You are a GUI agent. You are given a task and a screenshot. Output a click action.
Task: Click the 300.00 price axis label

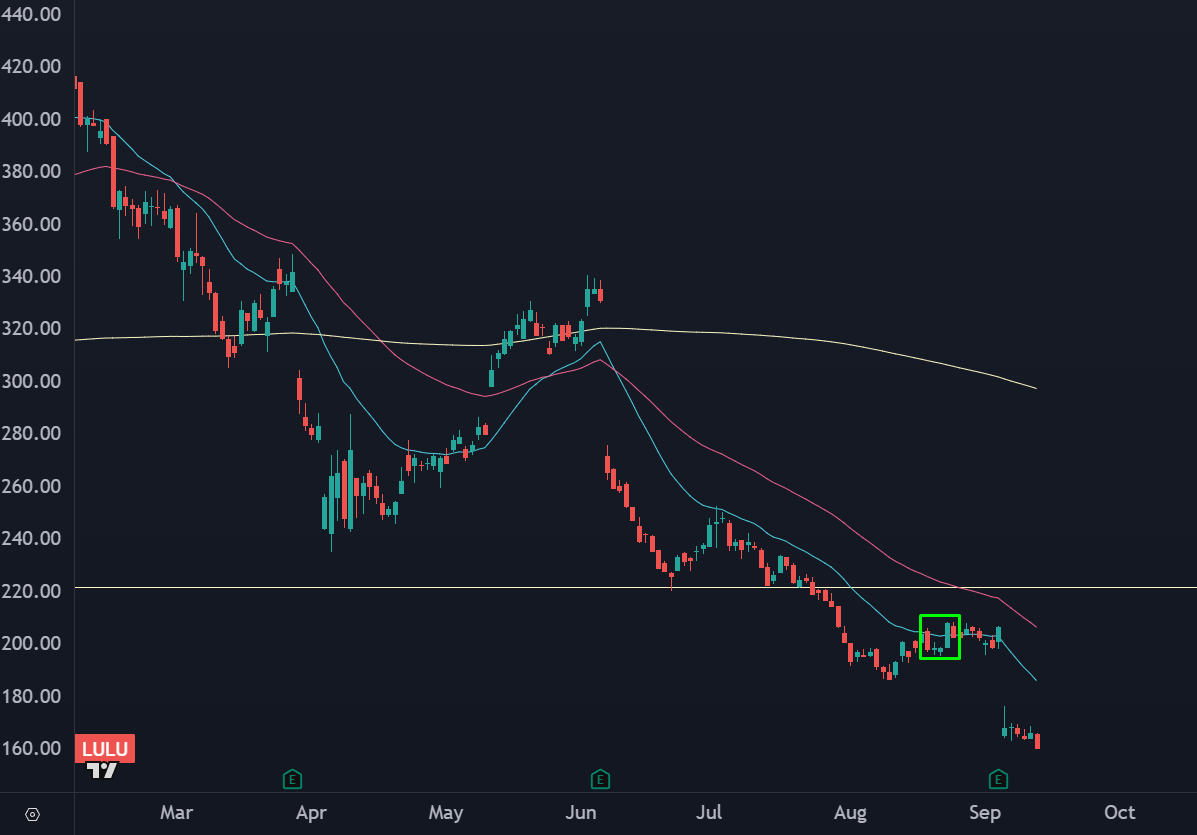point(31,381)
